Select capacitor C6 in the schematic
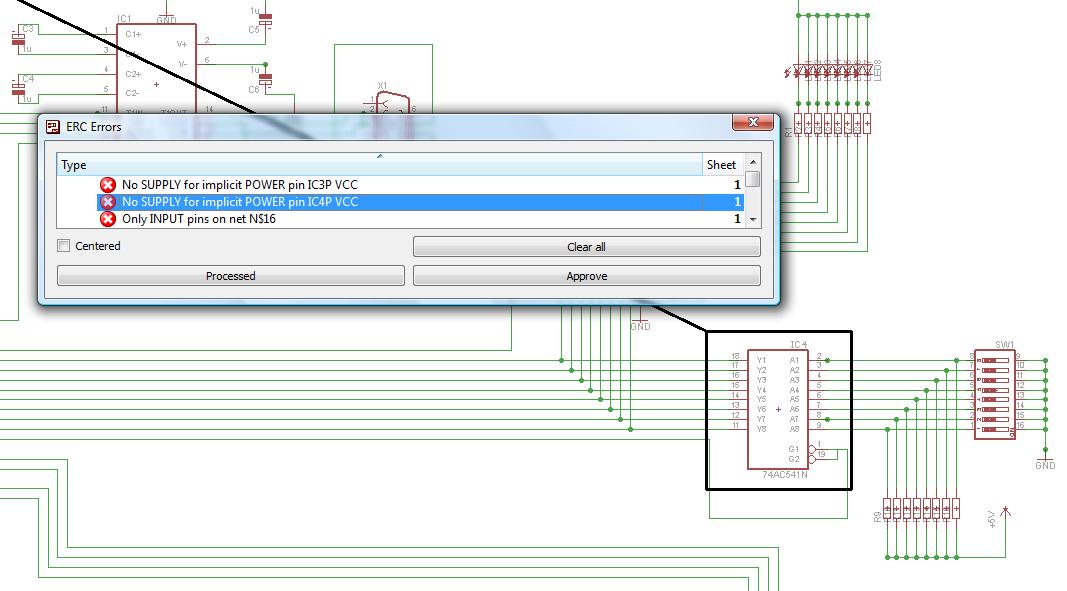This screenshot has width=1067, height=591. (265, 80)
